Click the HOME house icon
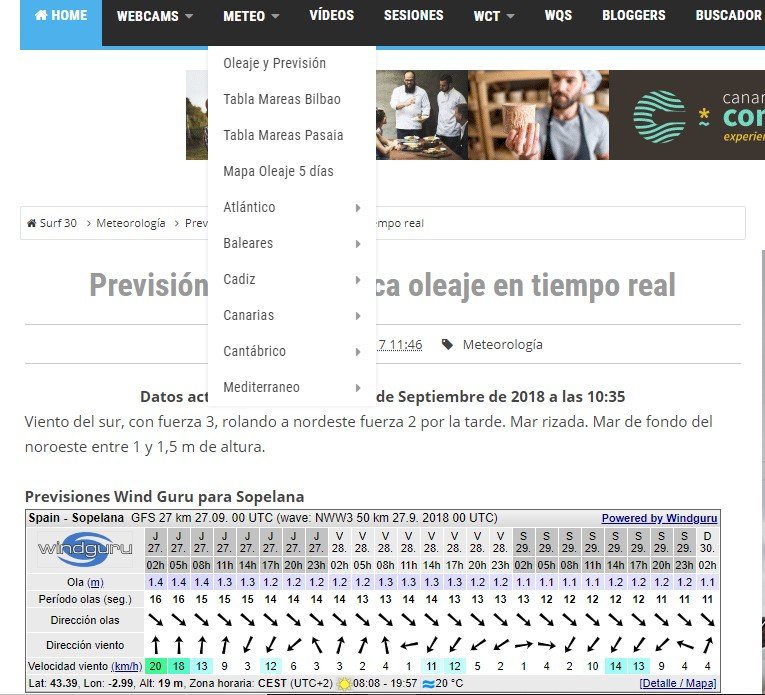 (41, 16)
